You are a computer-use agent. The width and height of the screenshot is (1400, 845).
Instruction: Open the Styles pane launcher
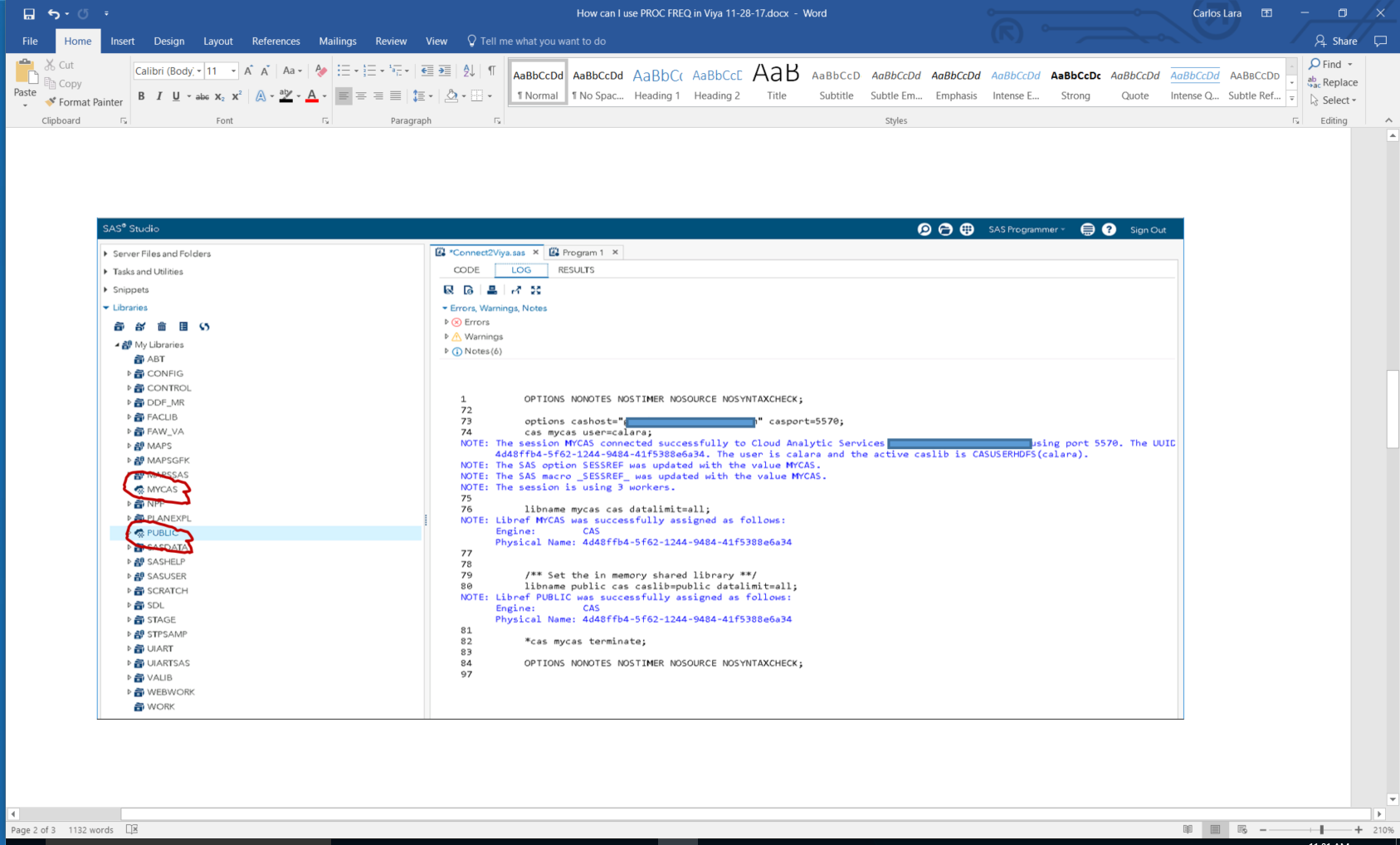[1295, 121]
